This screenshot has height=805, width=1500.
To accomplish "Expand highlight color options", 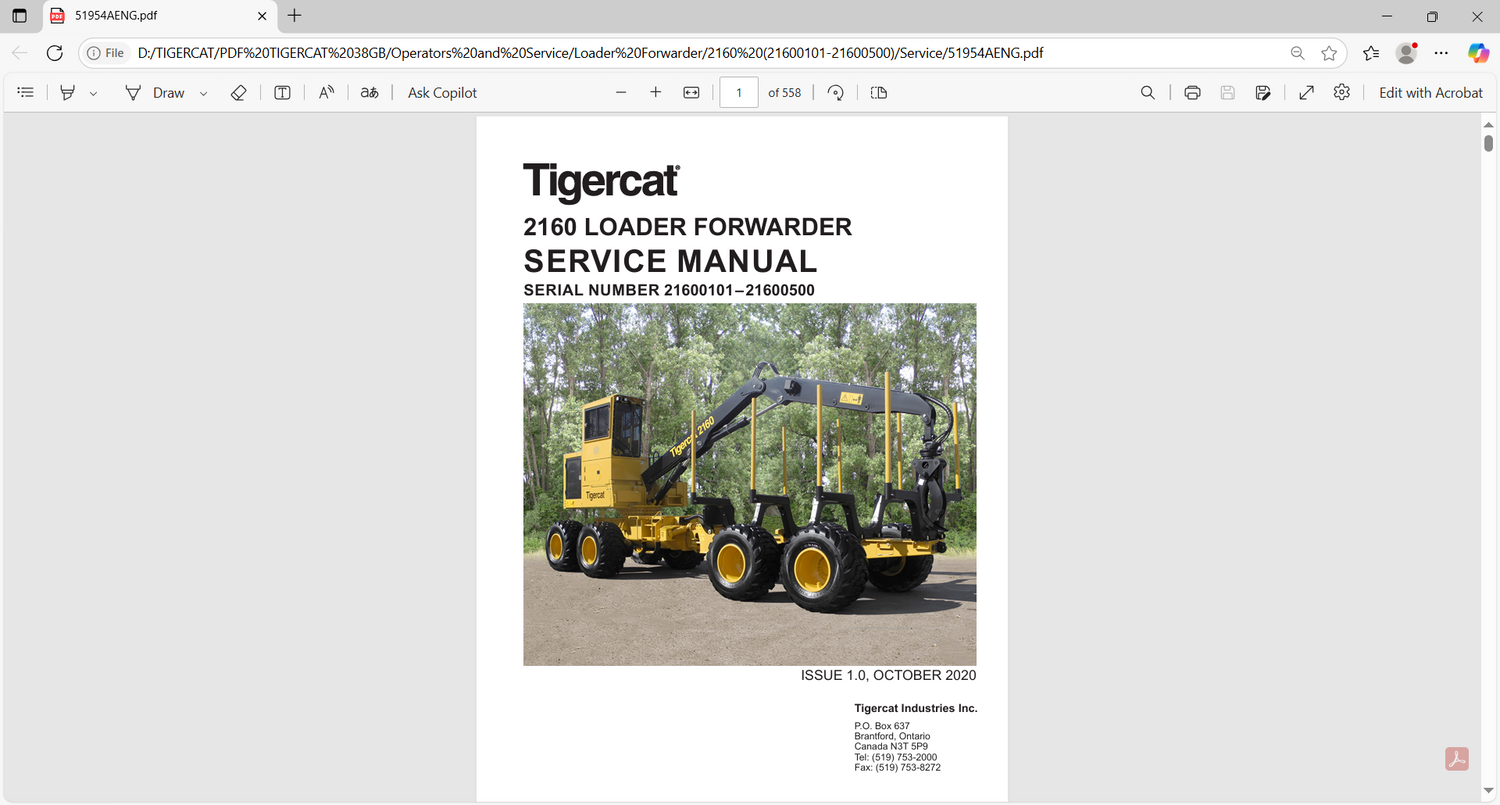I will (x=93, y=93).
